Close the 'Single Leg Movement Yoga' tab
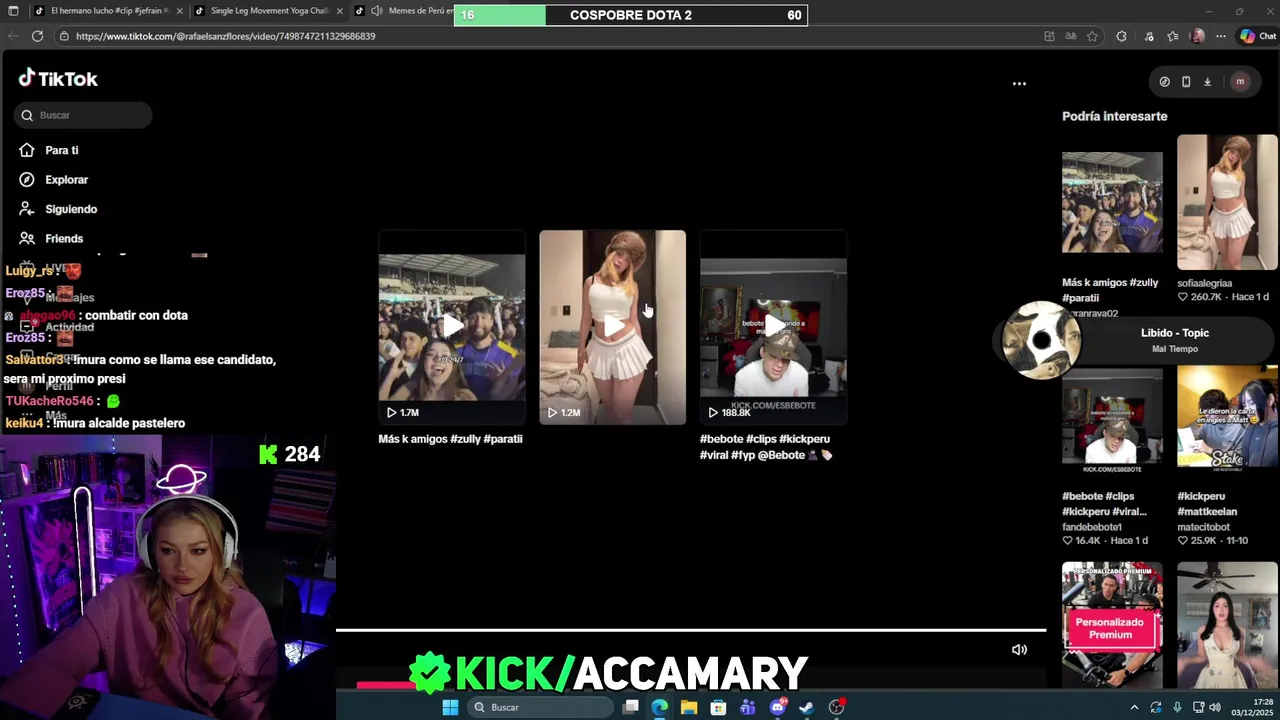 pos(340,11)
